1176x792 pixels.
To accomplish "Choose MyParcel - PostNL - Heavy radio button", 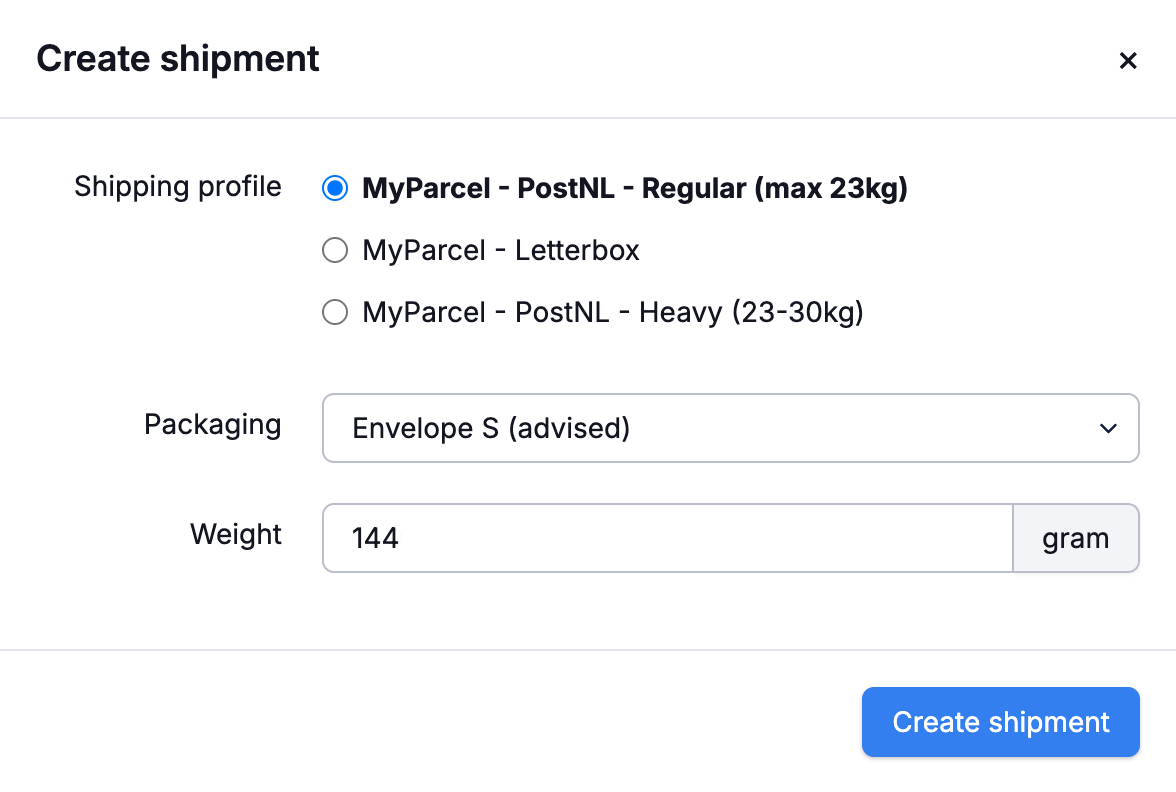I will click(x=335, y=312).
